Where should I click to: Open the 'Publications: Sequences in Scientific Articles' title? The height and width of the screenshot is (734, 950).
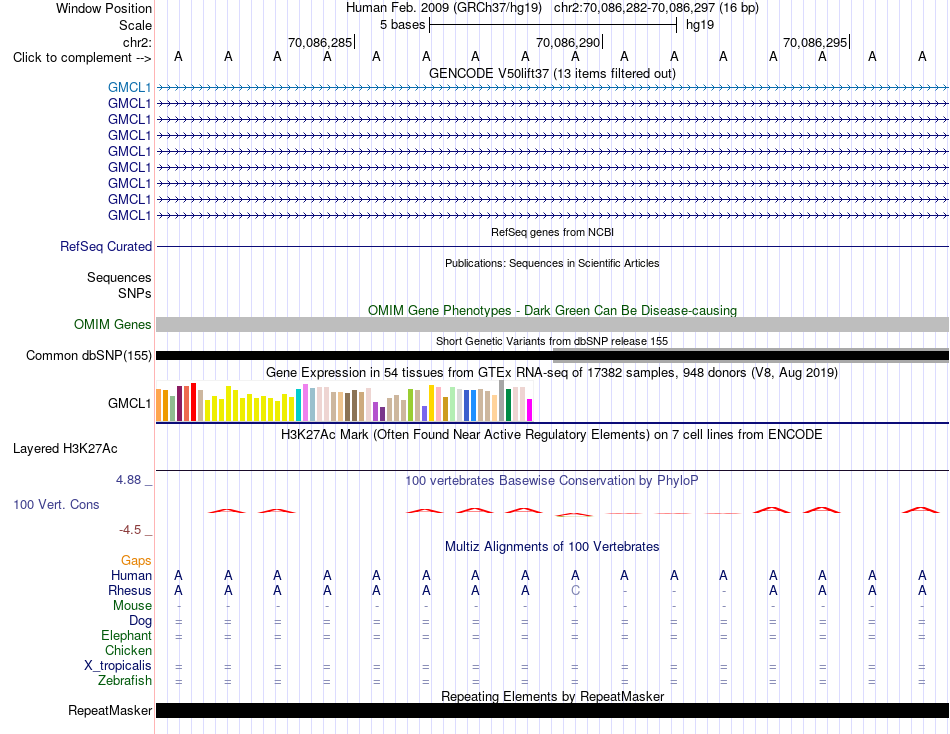[x=552, y=263]
